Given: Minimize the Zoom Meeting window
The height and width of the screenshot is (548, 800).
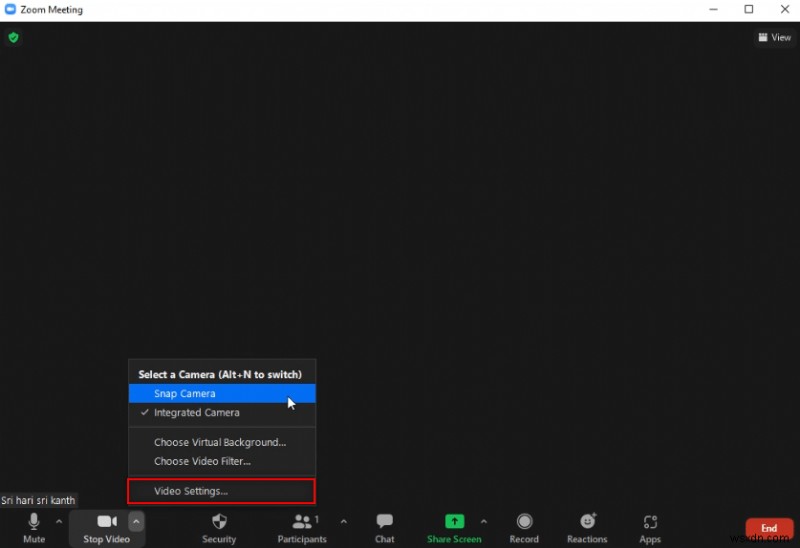Looking at the screenshot, I should [713, 9].
